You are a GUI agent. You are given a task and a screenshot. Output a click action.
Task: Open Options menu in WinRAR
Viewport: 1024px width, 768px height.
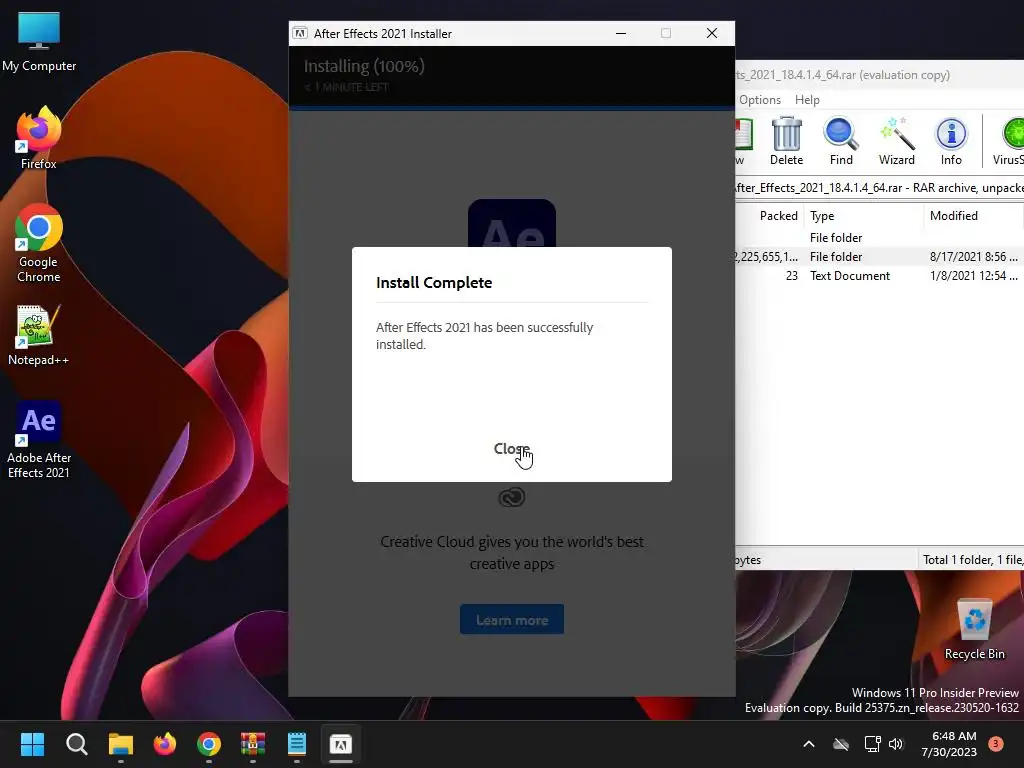760,100
